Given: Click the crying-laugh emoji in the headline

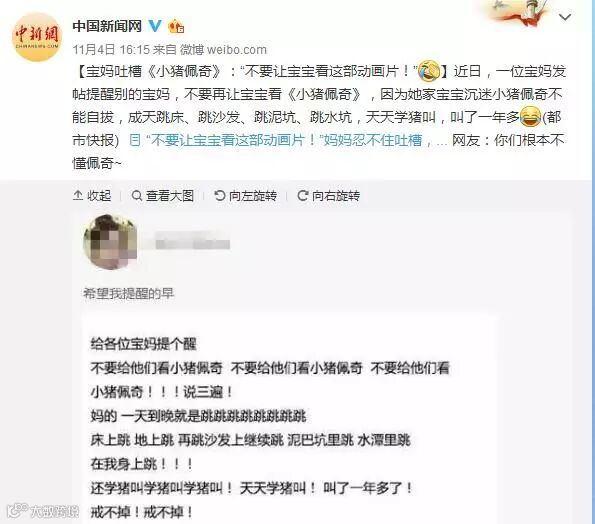Looking at the screenshot, I should (x=429, y=71).
